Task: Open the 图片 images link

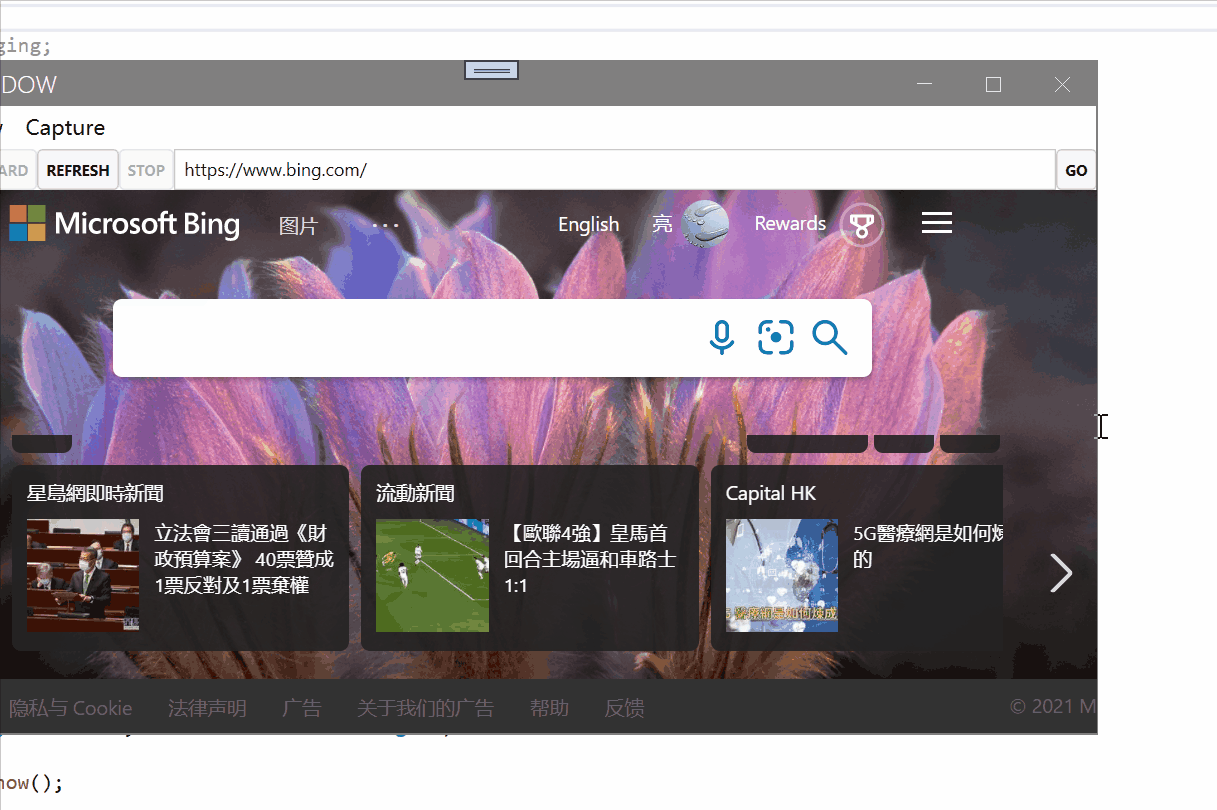Action: click(x=298, y=226)
